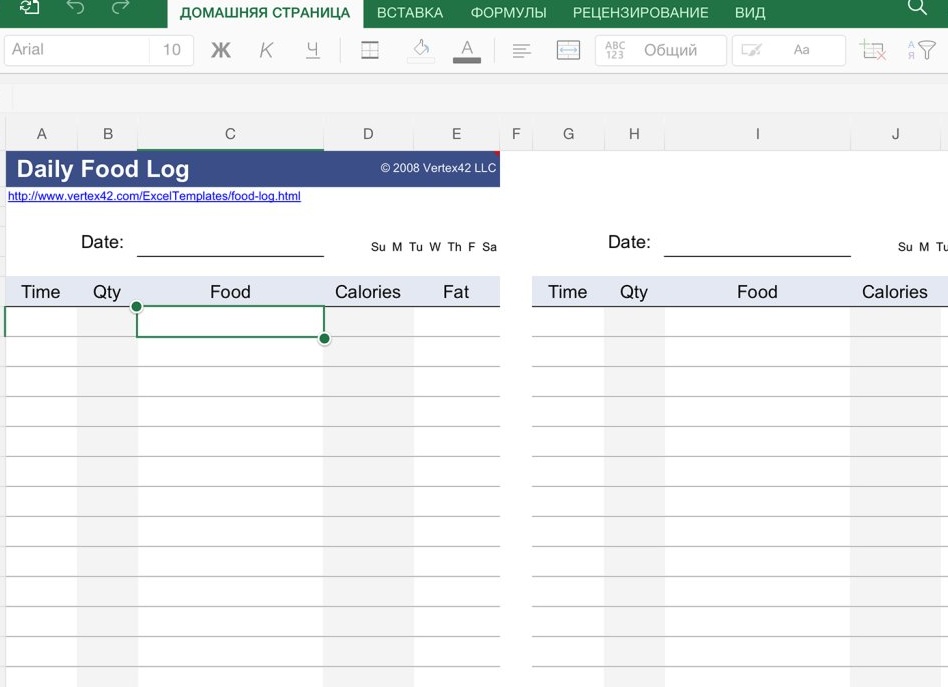Click the Undo arrow icon
Viewport: 948px width, 687px height.
coord(74,11)
